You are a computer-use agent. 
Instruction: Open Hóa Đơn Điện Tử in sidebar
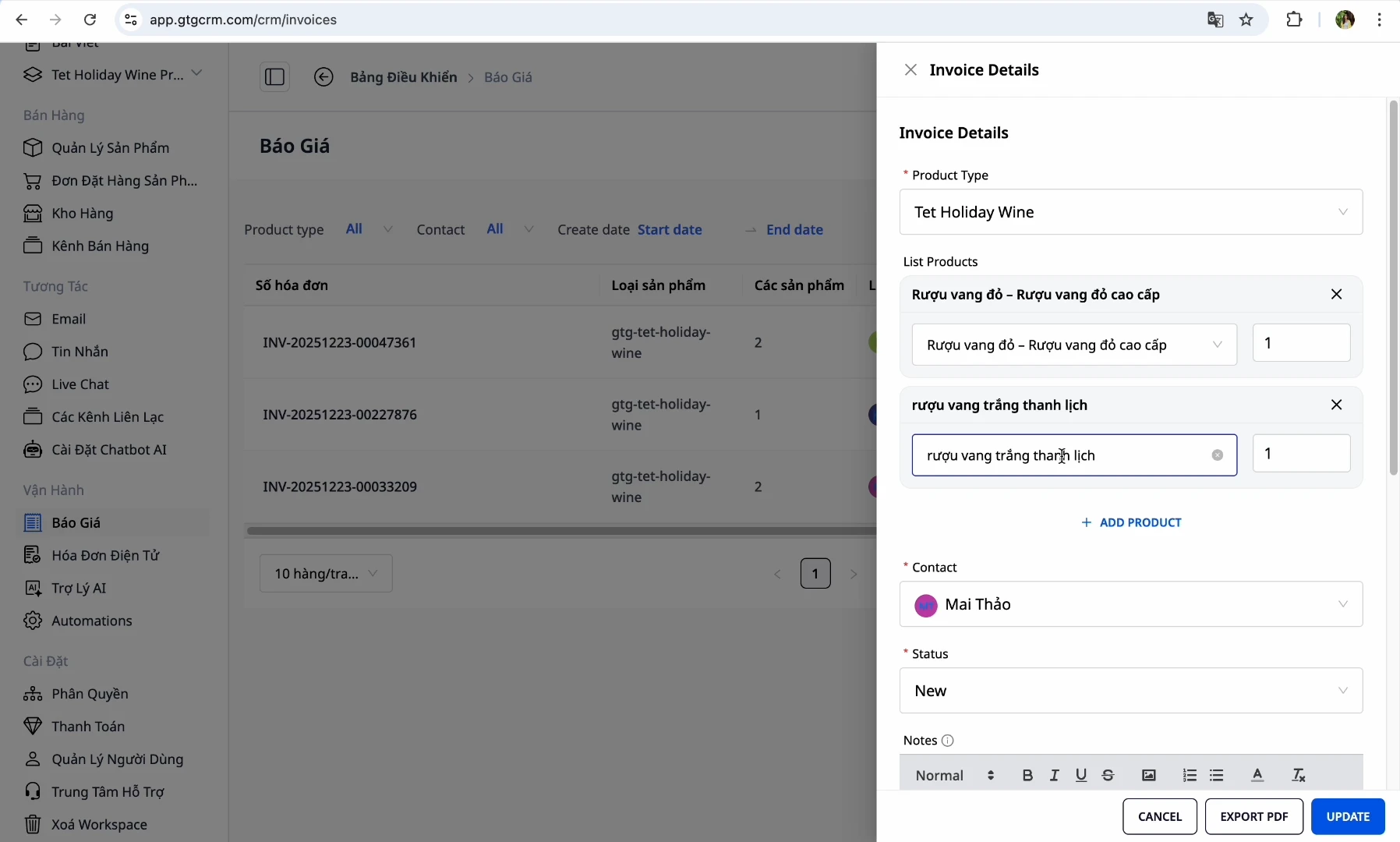[105, 555]
